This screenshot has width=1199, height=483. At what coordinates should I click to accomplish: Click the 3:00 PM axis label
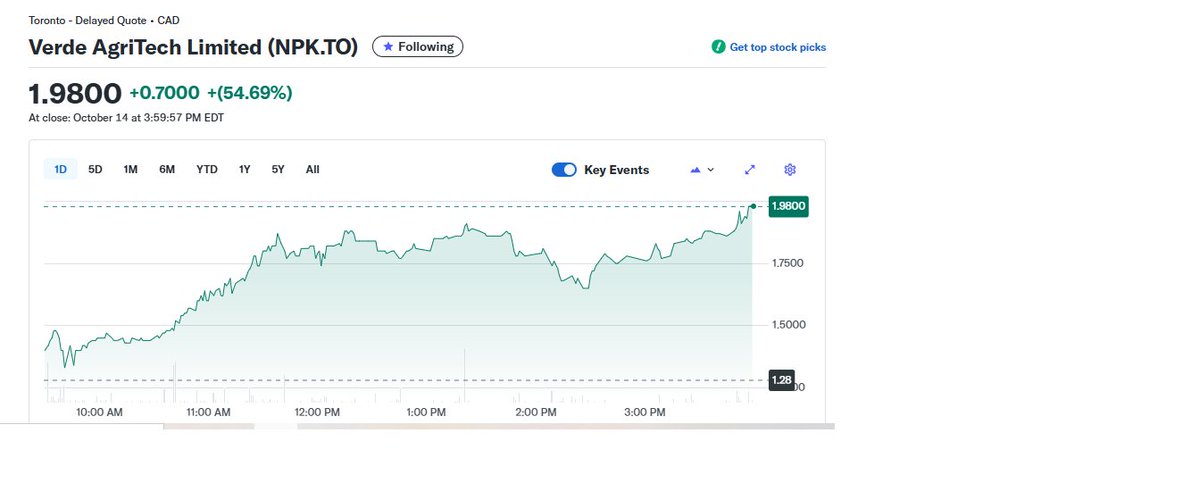click(645, 413)
